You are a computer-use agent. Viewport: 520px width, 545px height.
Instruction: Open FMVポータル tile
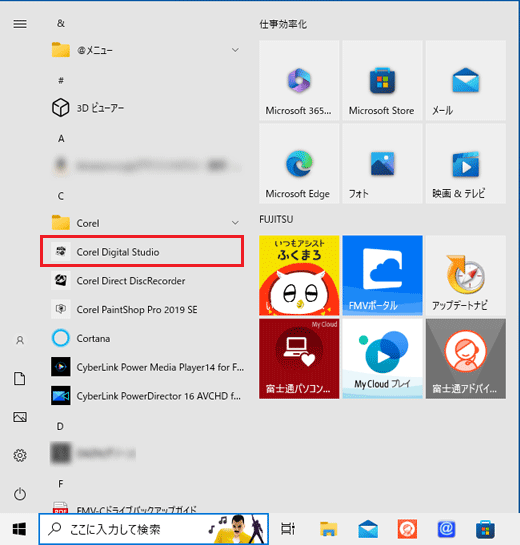coord(382,275)
